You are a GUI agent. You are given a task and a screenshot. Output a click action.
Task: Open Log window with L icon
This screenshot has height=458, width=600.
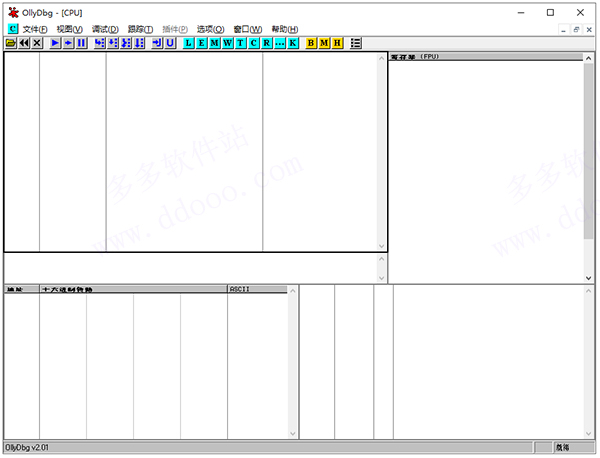point(189,43)
